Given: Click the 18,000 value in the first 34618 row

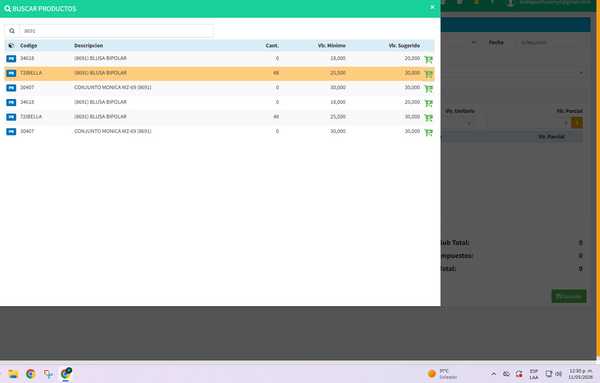Looking at the screenshot, I should click(x=338, y=58).
